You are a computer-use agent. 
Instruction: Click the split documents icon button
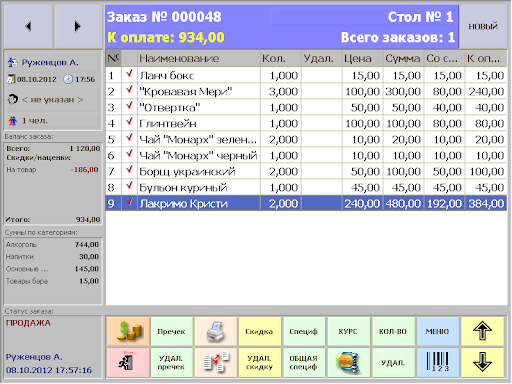coord(216,363)
